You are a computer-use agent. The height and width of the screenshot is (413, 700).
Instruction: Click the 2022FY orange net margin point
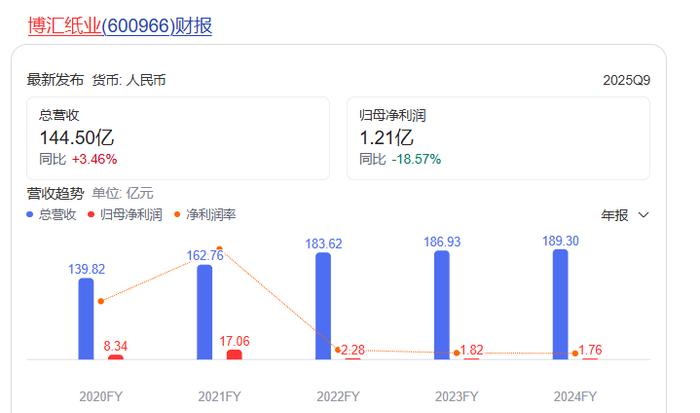coord(338,350)
